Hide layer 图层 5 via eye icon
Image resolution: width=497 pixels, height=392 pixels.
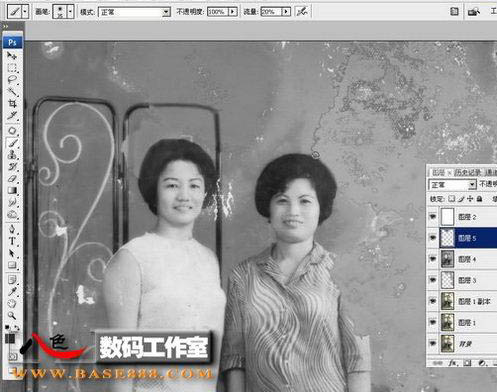click(433, 238)
